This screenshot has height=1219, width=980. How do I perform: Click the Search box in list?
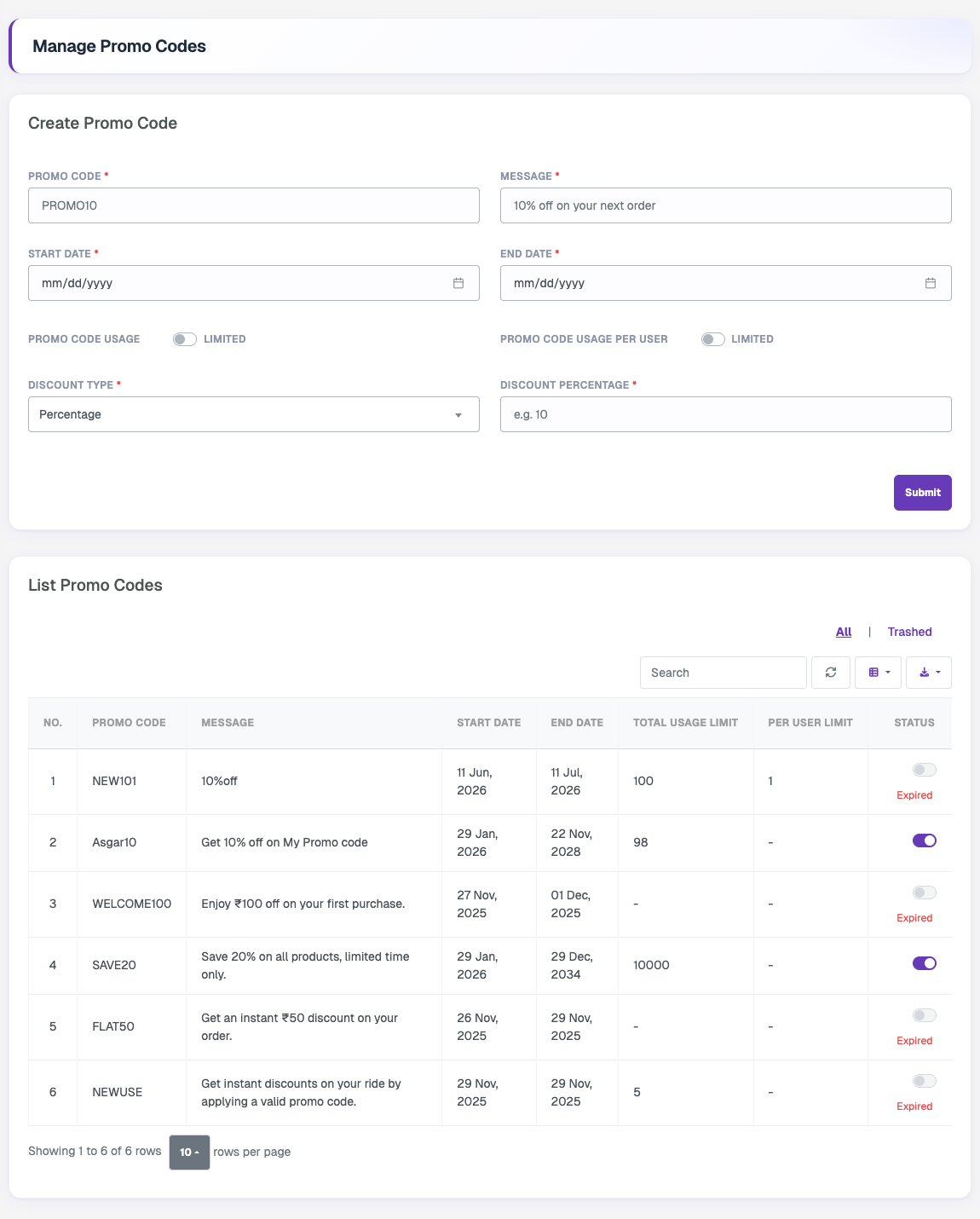click(723, 673)
